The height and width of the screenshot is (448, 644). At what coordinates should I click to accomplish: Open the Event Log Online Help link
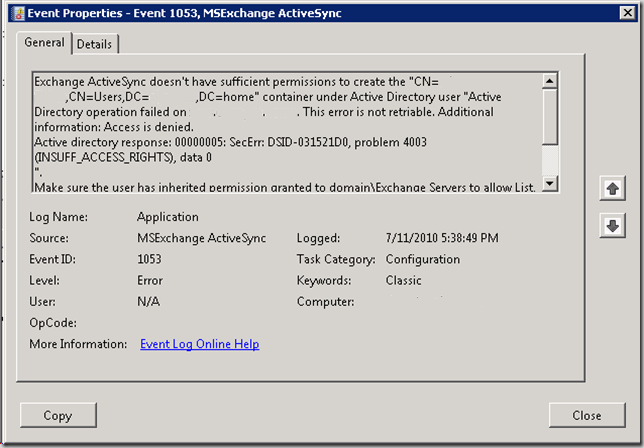coord(199,344)
